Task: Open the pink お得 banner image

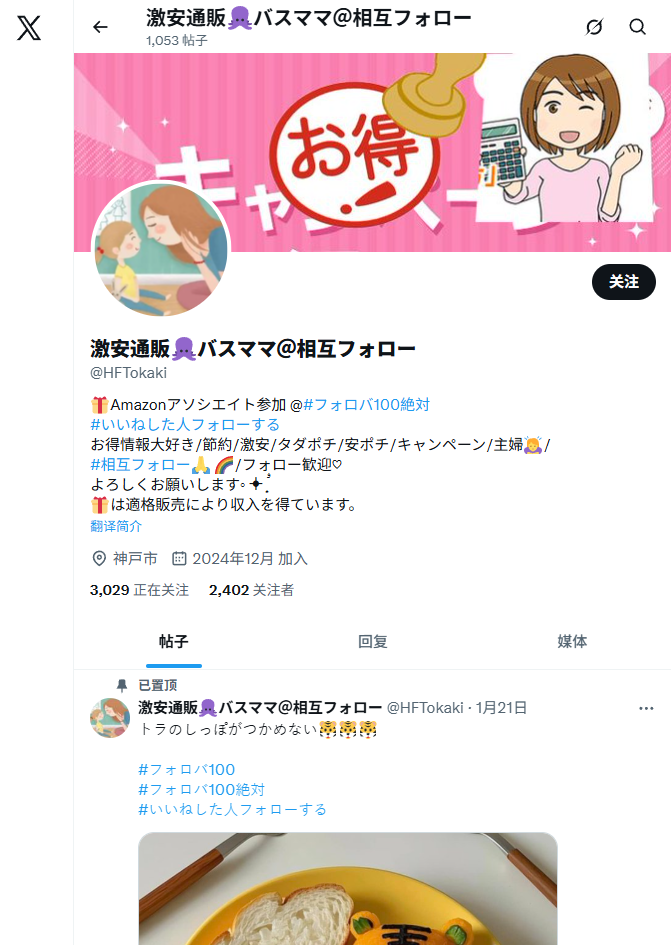Action: click(372, 152)
